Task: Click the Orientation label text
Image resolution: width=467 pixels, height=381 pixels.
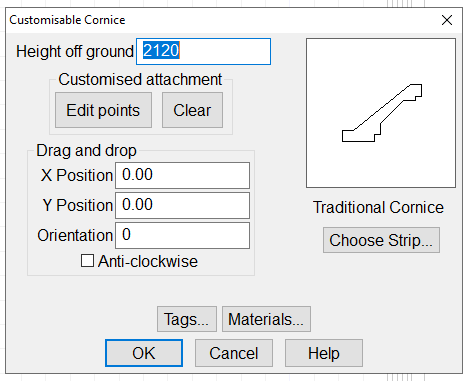Action: pyautogui.click(x=75, y=235)
